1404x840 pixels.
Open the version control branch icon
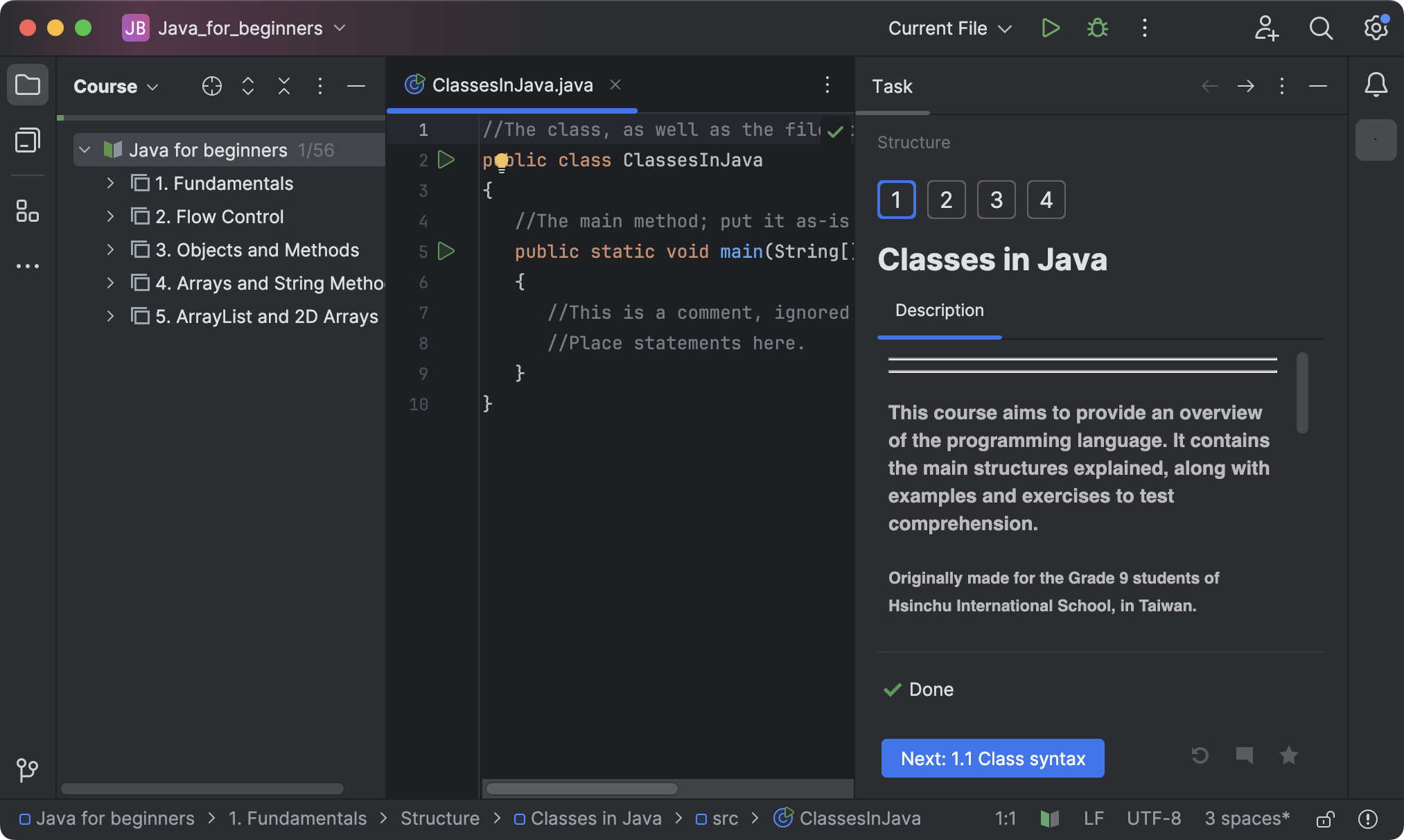click(27, 769)
